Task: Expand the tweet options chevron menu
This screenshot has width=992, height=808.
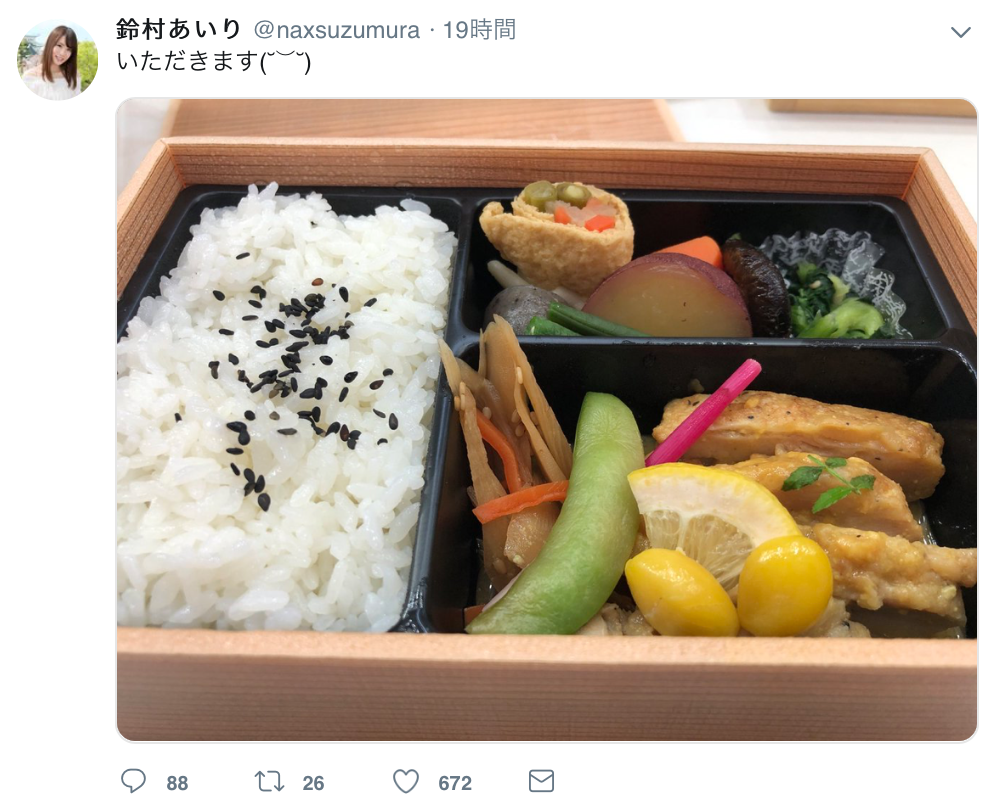Action: (x=960, y=32)
